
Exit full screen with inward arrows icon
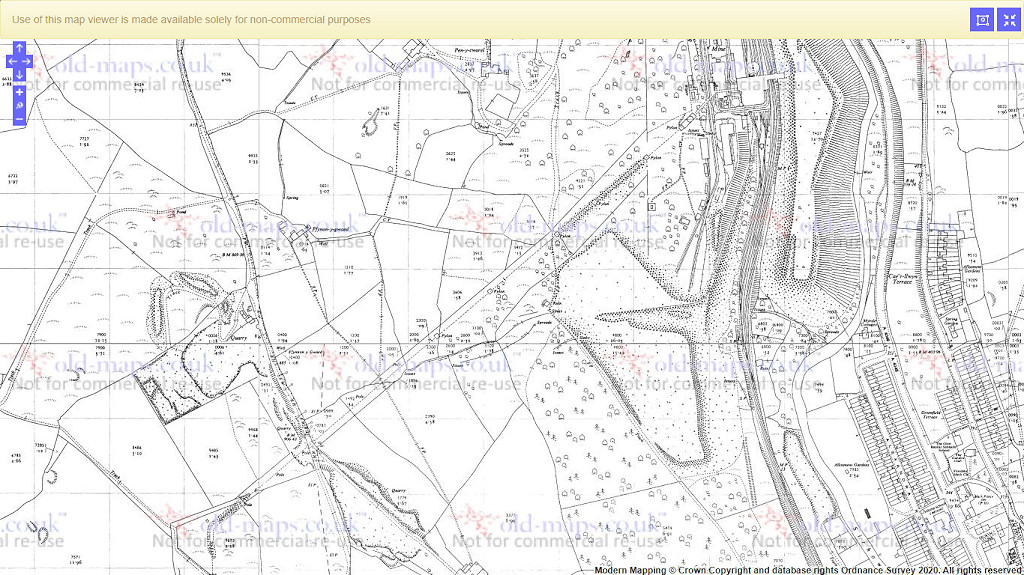(x=1010, y=20)
